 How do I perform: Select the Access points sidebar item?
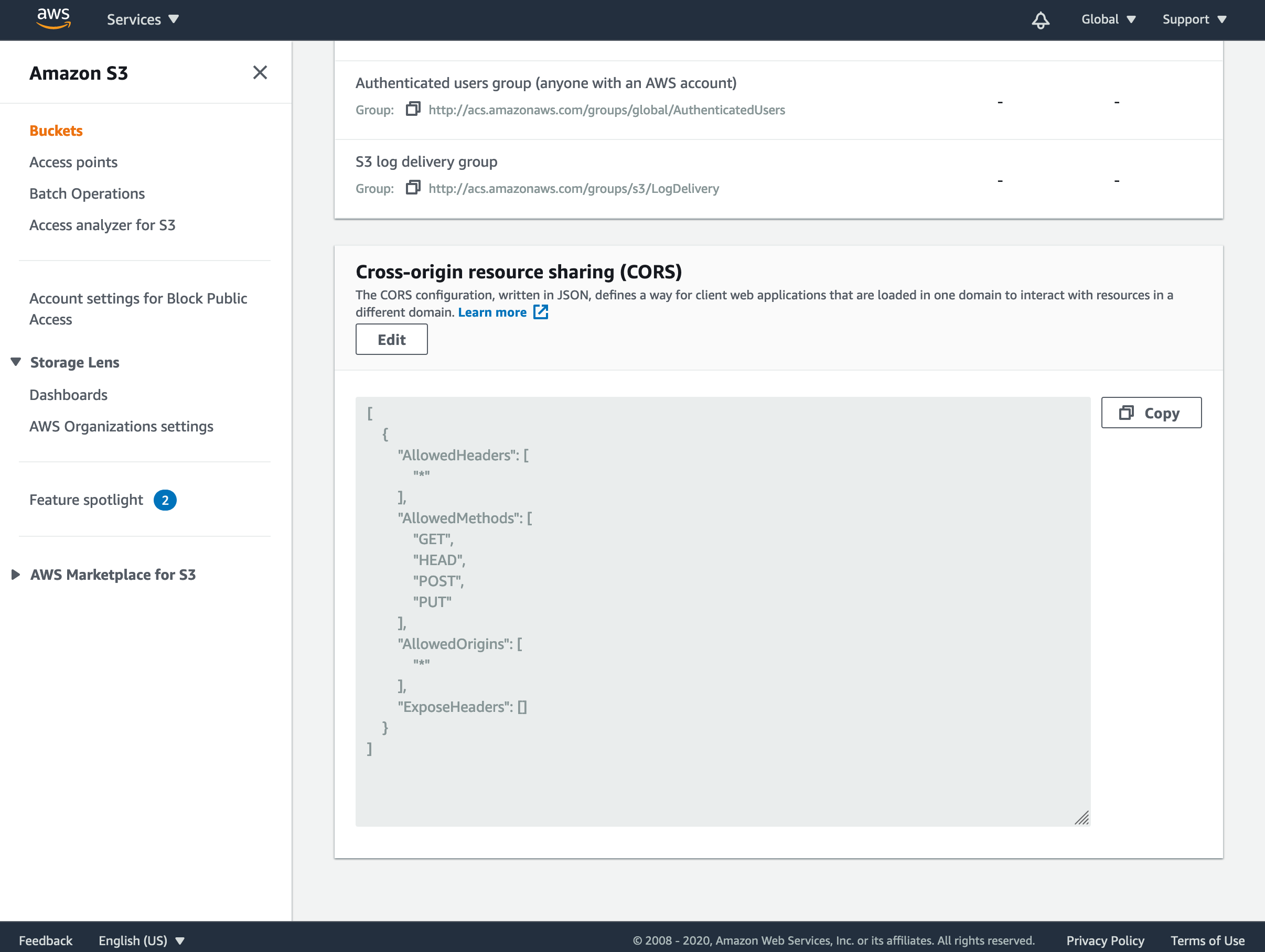(73, 162)
